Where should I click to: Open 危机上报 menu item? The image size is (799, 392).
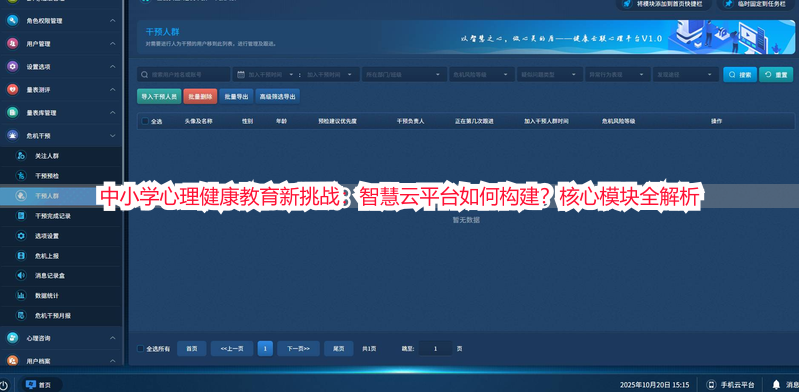[61, 256]
